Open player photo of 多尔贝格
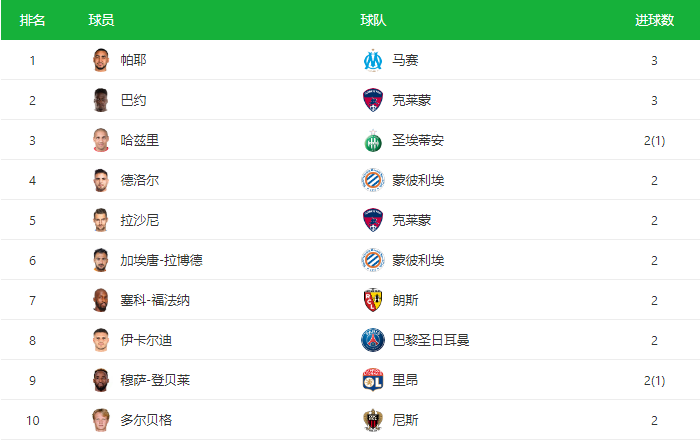 tap(101, 420)
